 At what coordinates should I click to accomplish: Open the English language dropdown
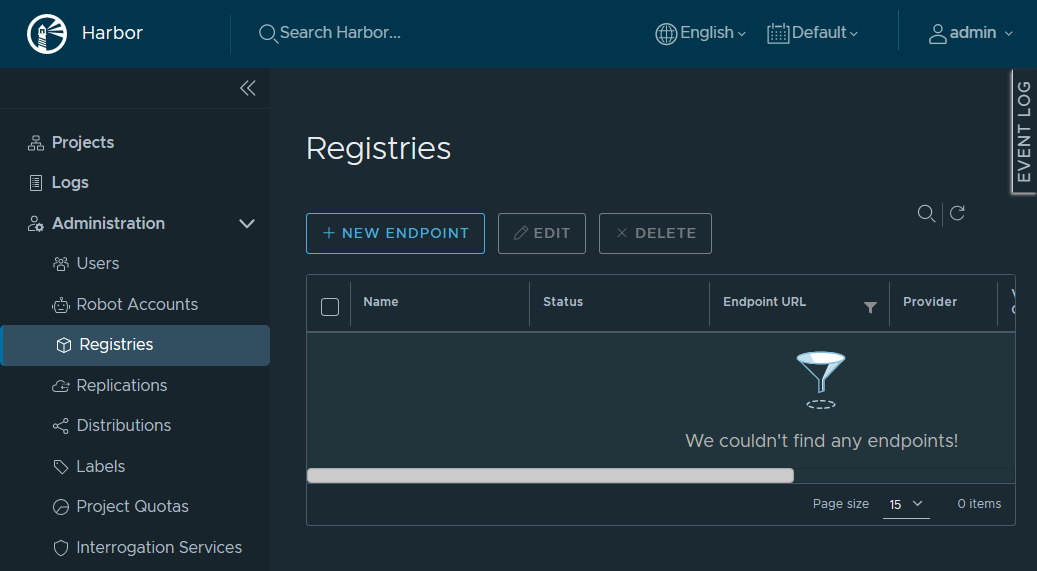(x=701, y=33)
